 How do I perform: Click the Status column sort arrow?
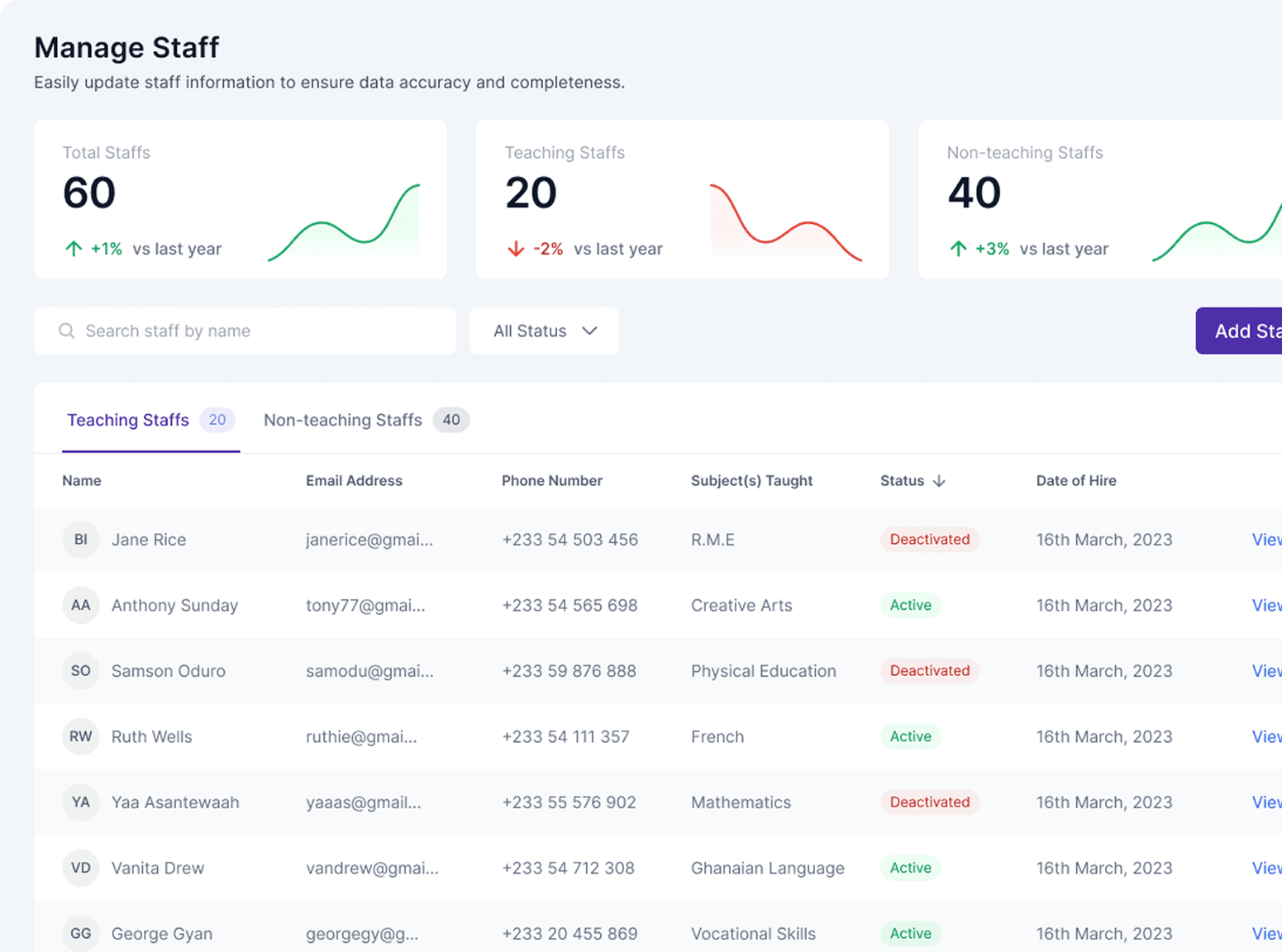click(x=939, y=481)
